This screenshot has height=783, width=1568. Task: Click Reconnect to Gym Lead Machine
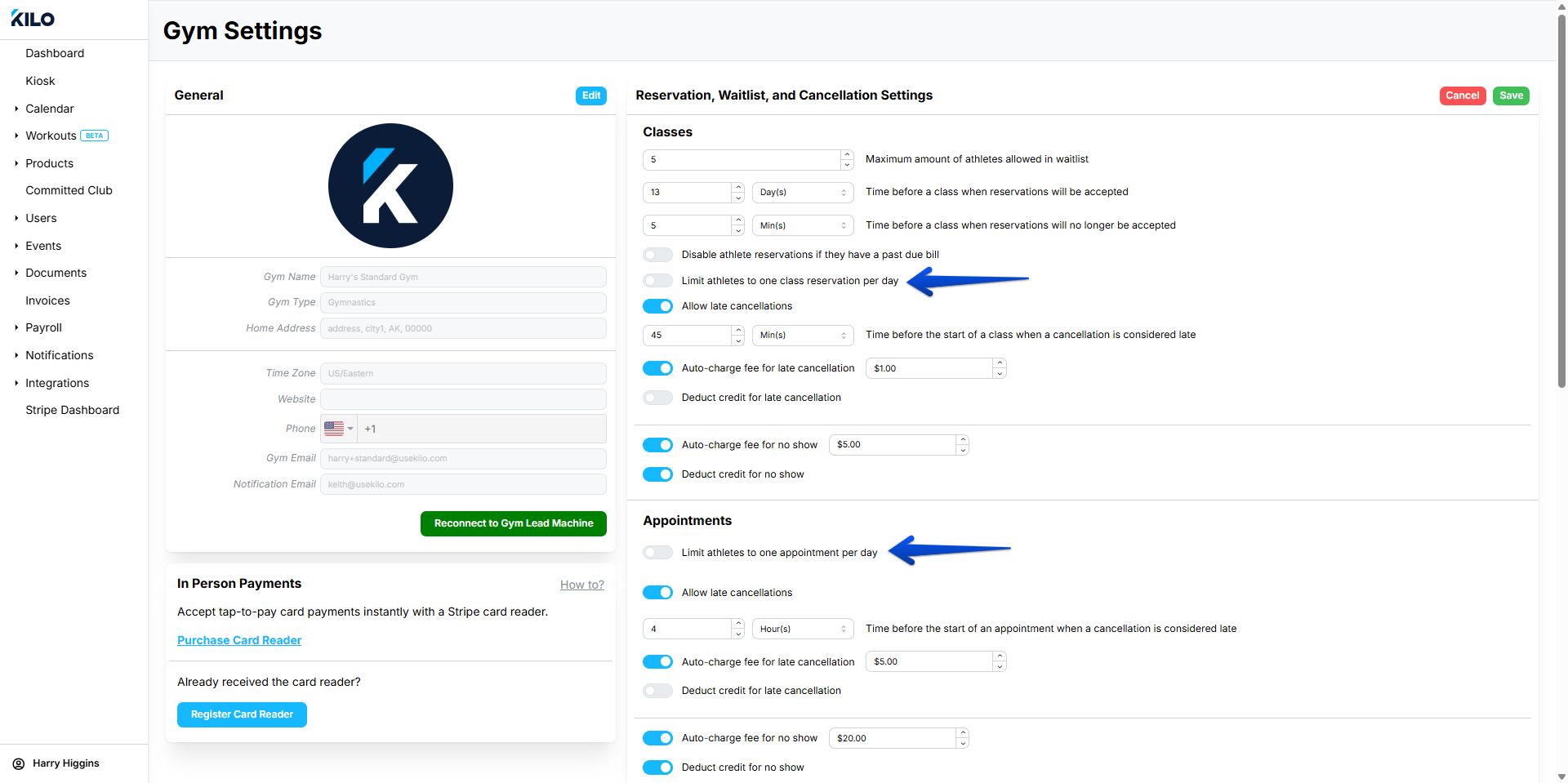coord(514,523)
